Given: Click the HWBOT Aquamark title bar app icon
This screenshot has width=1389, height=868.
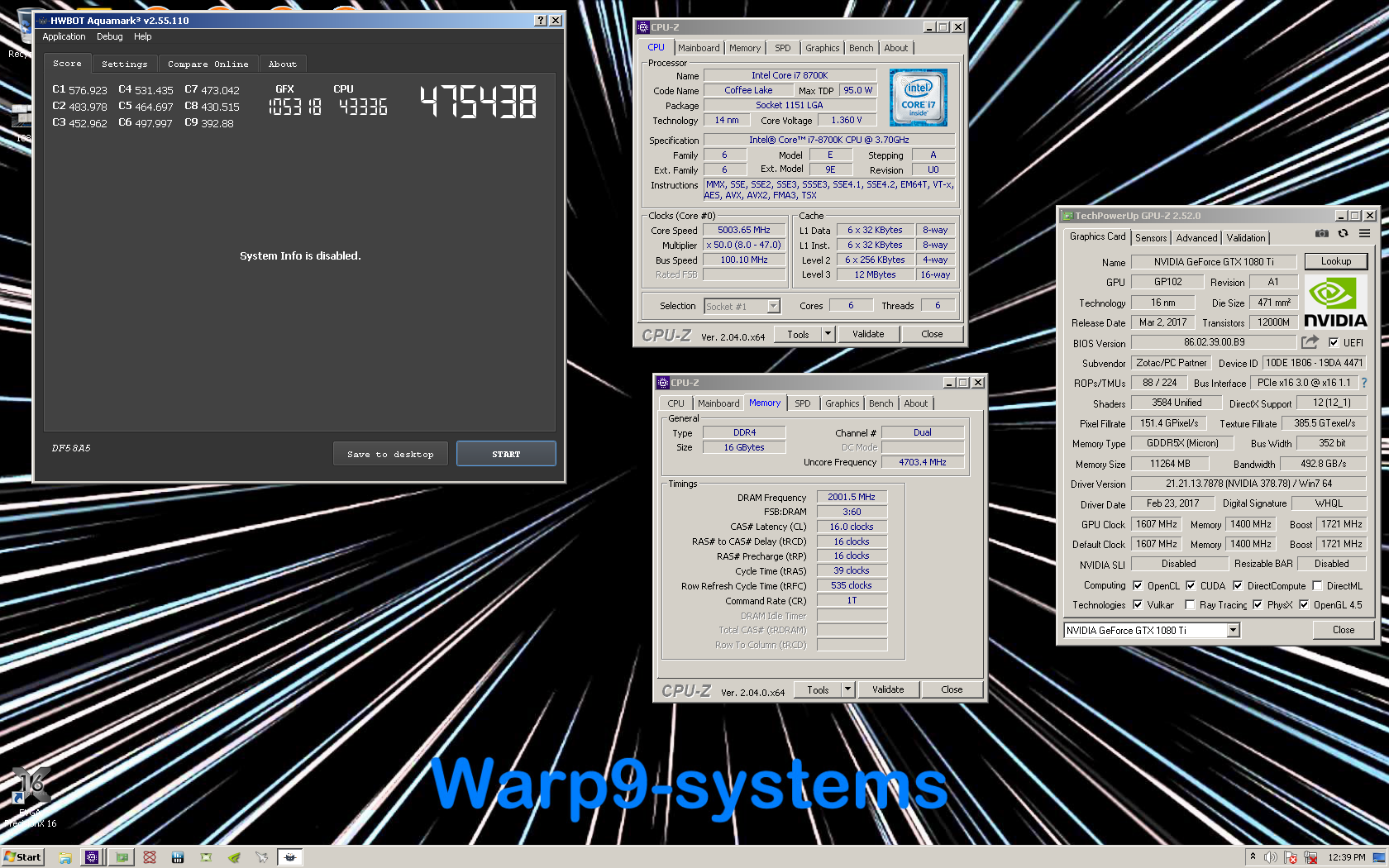Looking at the screenshot, I should pos(43,21).
